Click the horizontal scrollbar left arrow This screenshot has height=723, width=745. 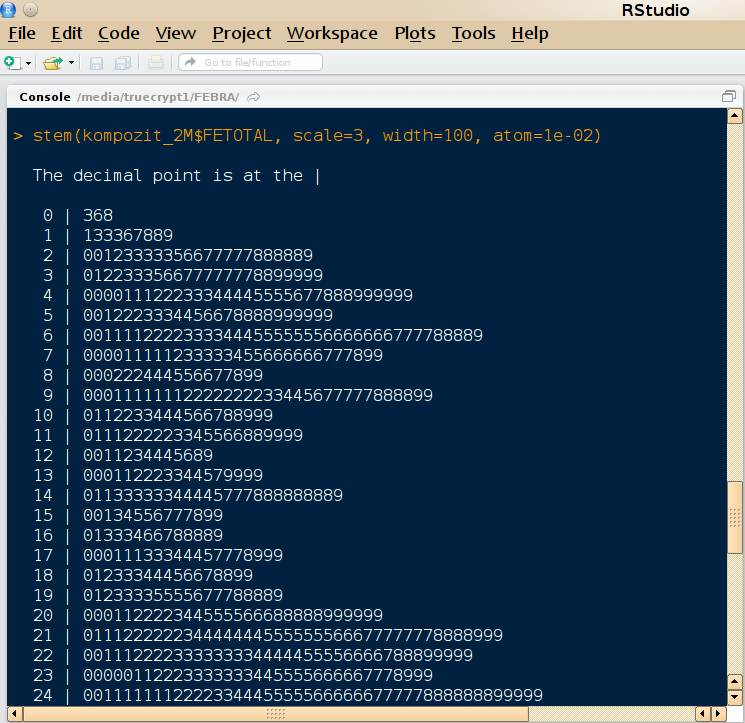pyautogui.click(x=14, y=713)
